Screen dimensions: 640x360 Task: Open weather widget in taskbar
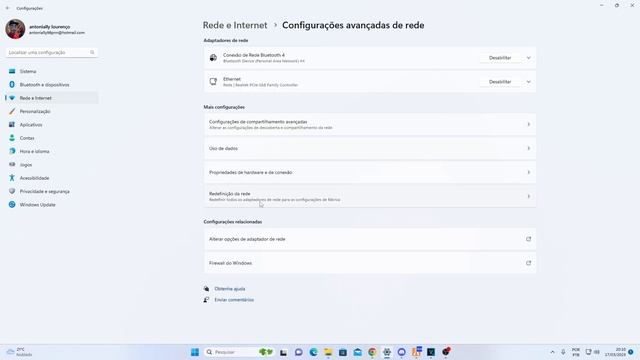coord(20,352)
